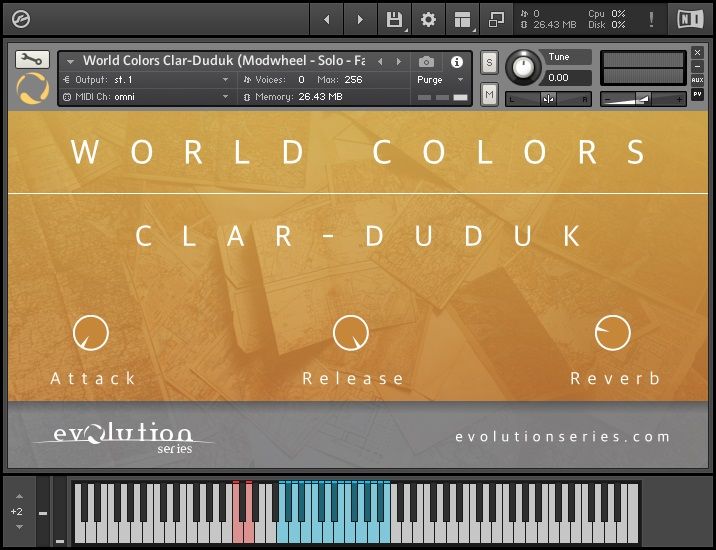Click the exclamation panic button
Image resolution: width=716 pixels, height=550 pixels.
[x=651, y=20]
